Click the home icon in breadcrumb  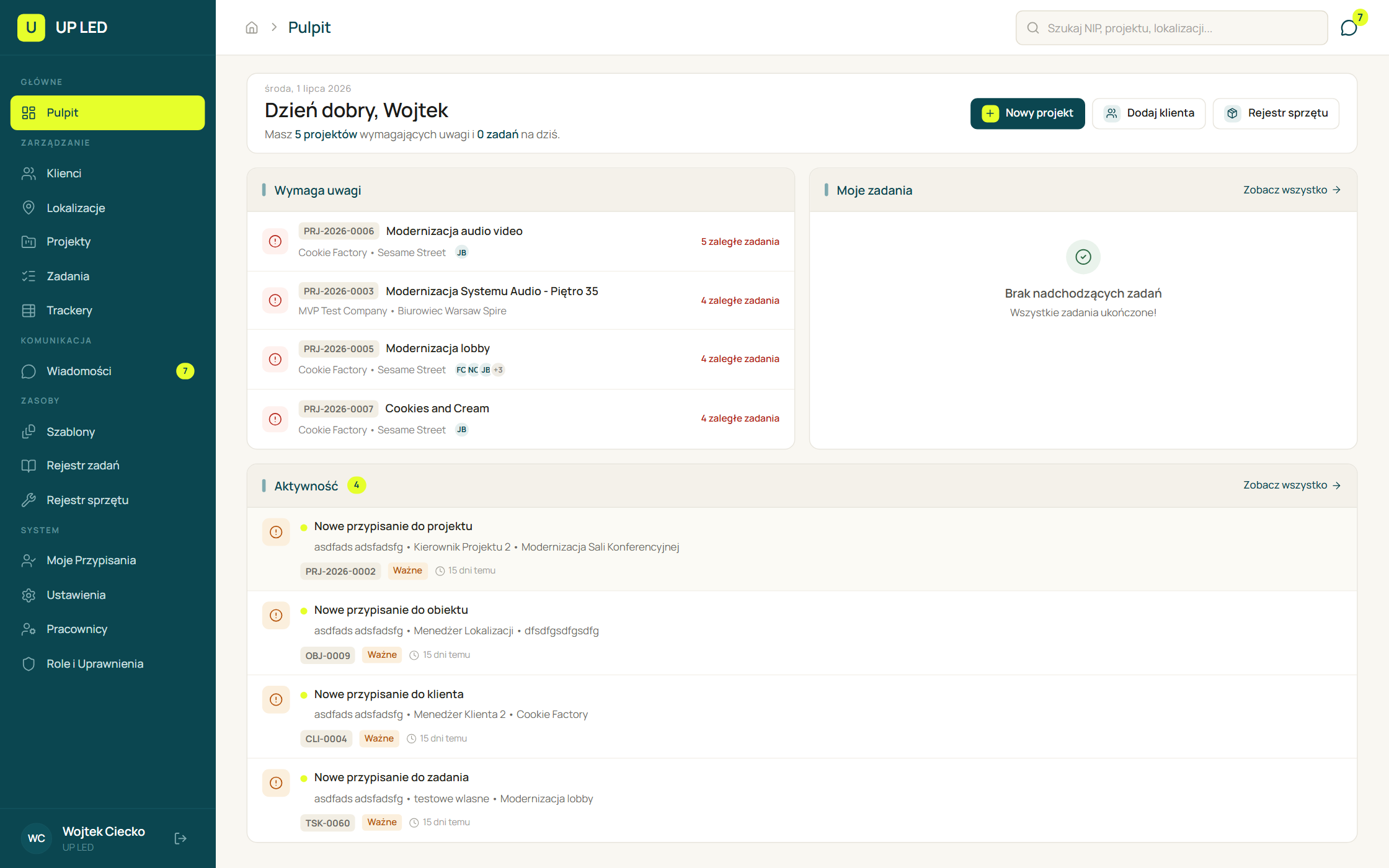[x=252, y=28]
